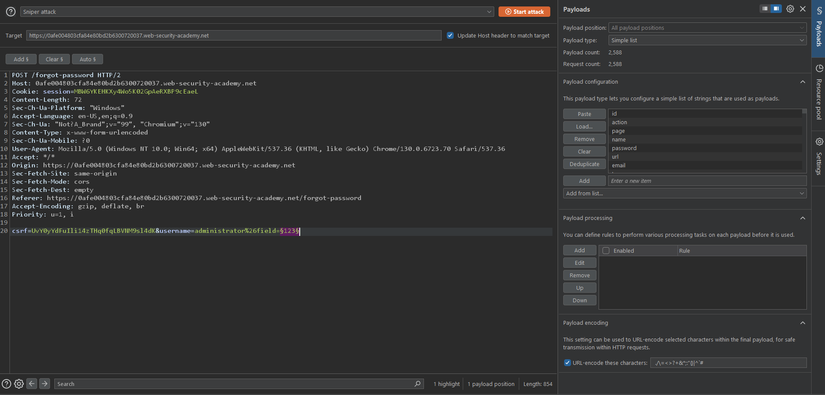Click the Cookie session header line
The image size is (825, 395).
105,91
